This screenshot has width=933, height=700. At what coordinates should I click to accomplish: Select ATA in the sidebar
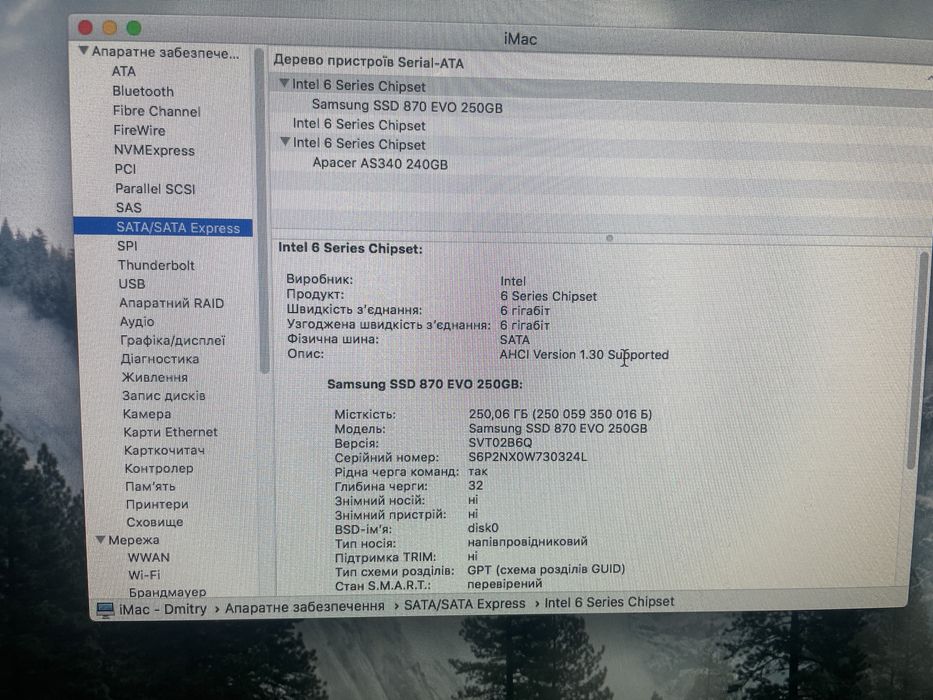(124, 71)
